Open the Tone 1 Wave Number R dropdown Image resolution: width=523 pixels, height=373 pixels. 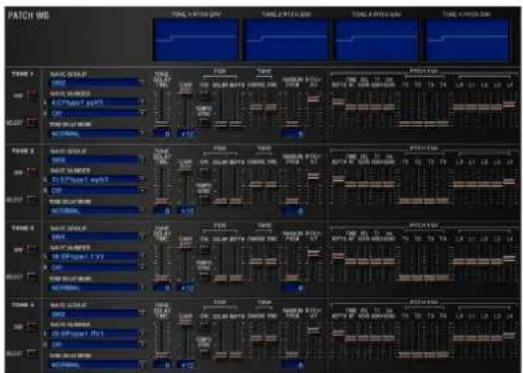click(x=96, y=113)
